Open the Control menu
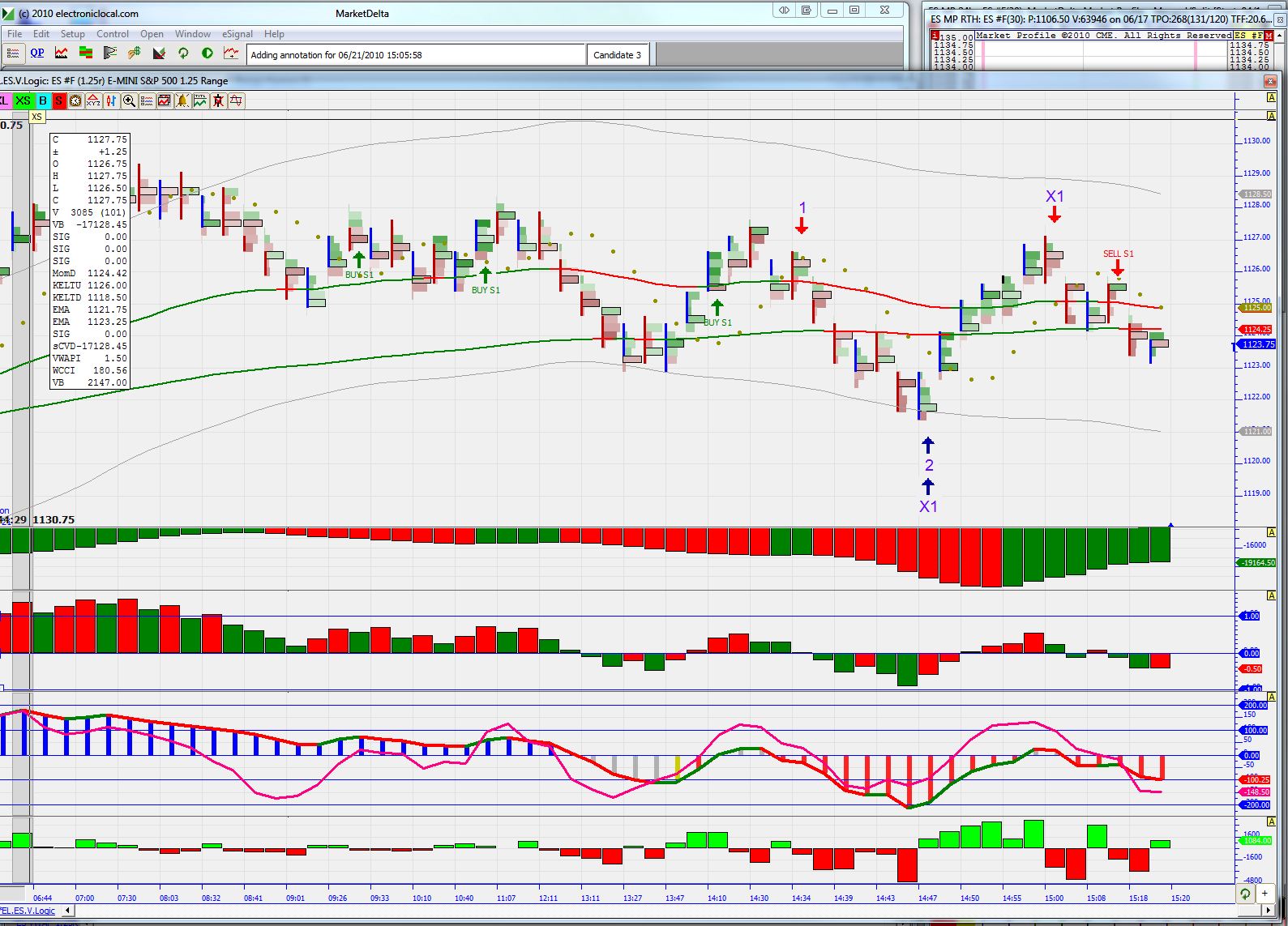This screenshot has height=926, width=1288. [x=113, y=34]
